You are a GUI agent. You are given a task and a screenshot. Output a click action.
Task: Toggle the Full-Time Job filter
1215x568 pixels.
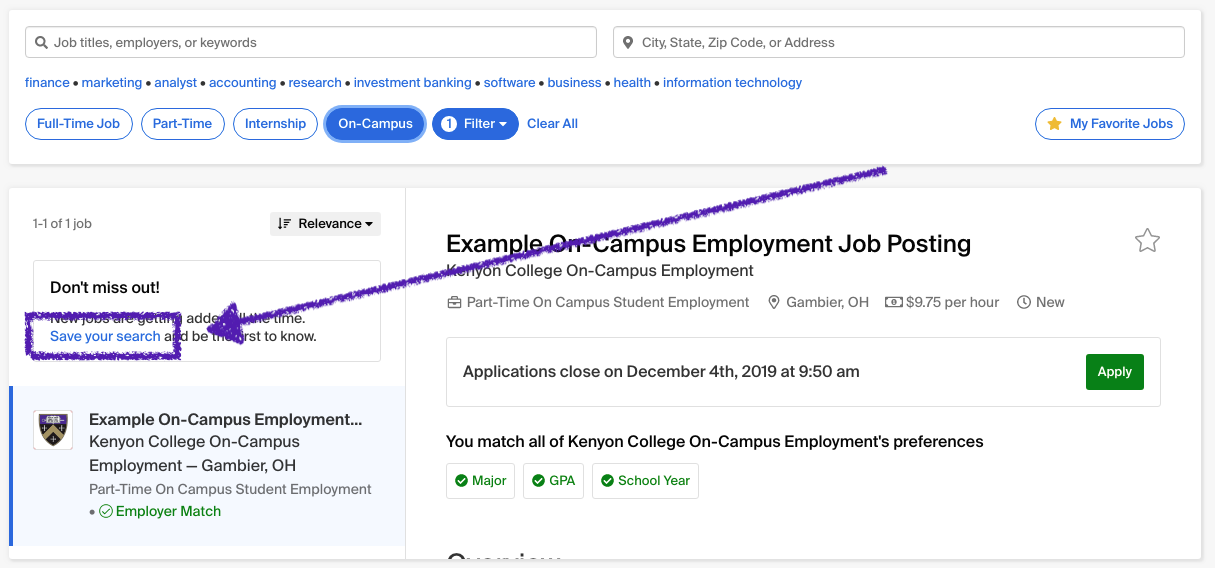(78, 124)
